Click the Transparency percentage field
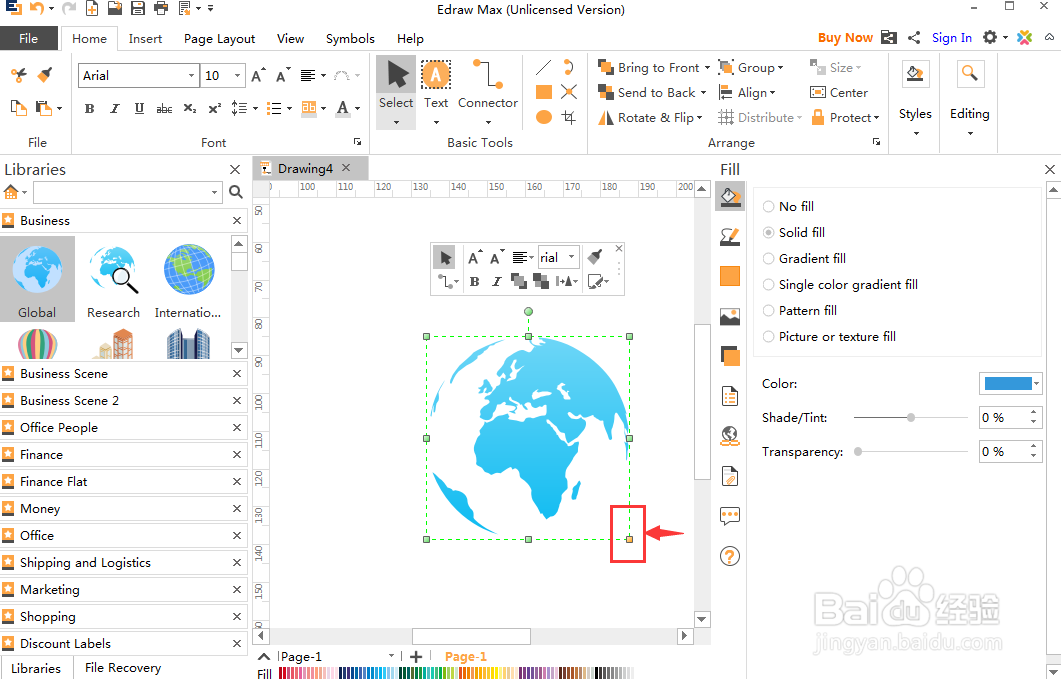Image resolution: width=1061 pixels, height=679 pixels. (x=1004, y=452)
